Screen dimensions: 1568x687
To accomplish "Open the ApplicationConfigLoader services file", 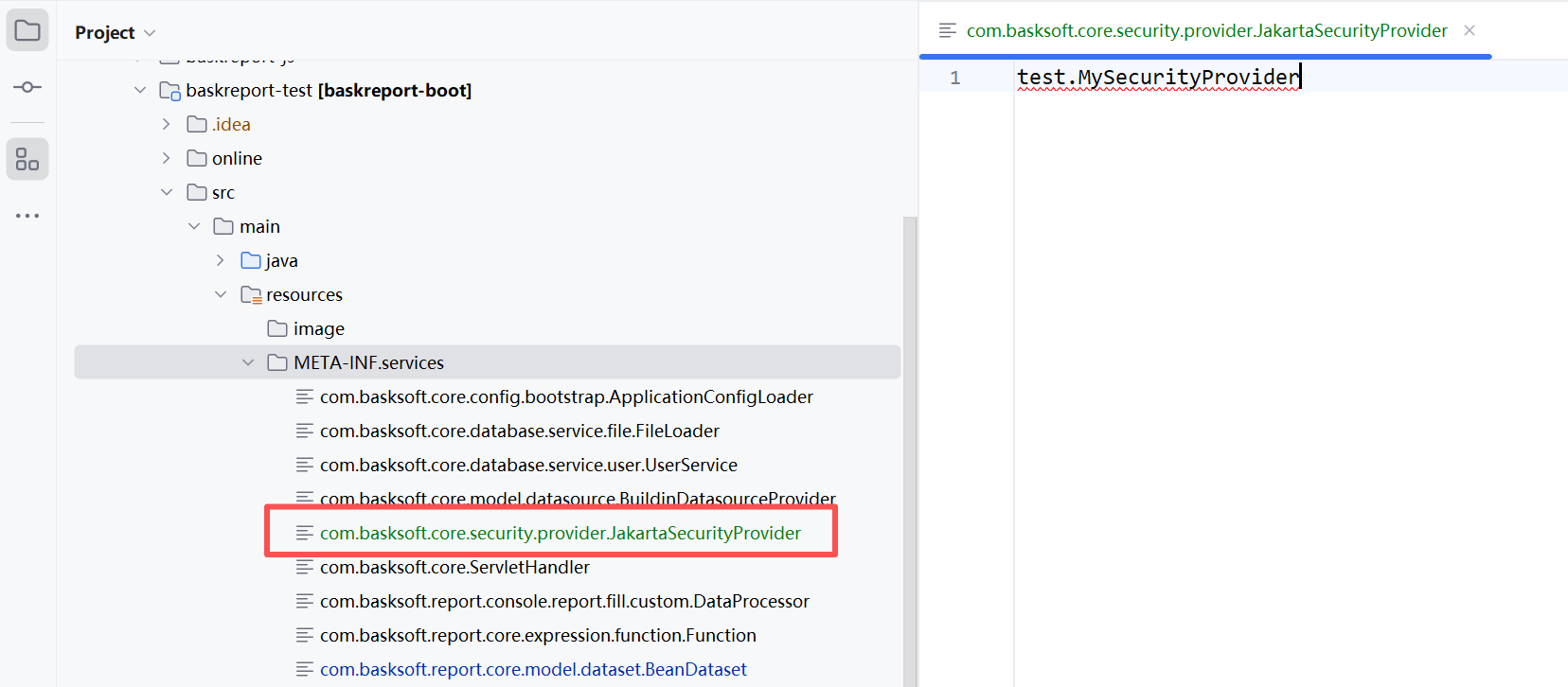I will [x=565, y=396].
